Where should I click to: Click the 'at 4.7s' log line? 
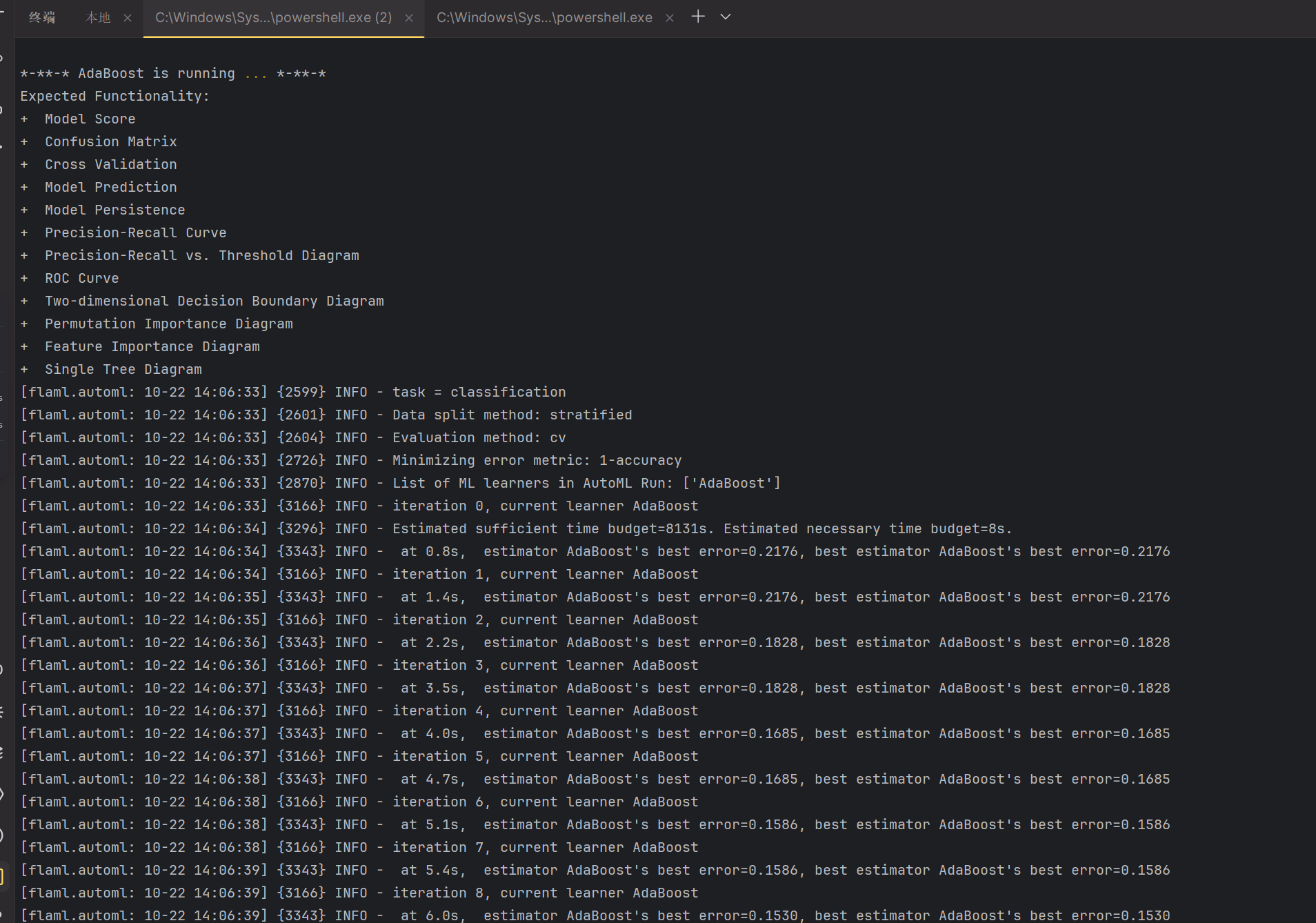(595, 779)
